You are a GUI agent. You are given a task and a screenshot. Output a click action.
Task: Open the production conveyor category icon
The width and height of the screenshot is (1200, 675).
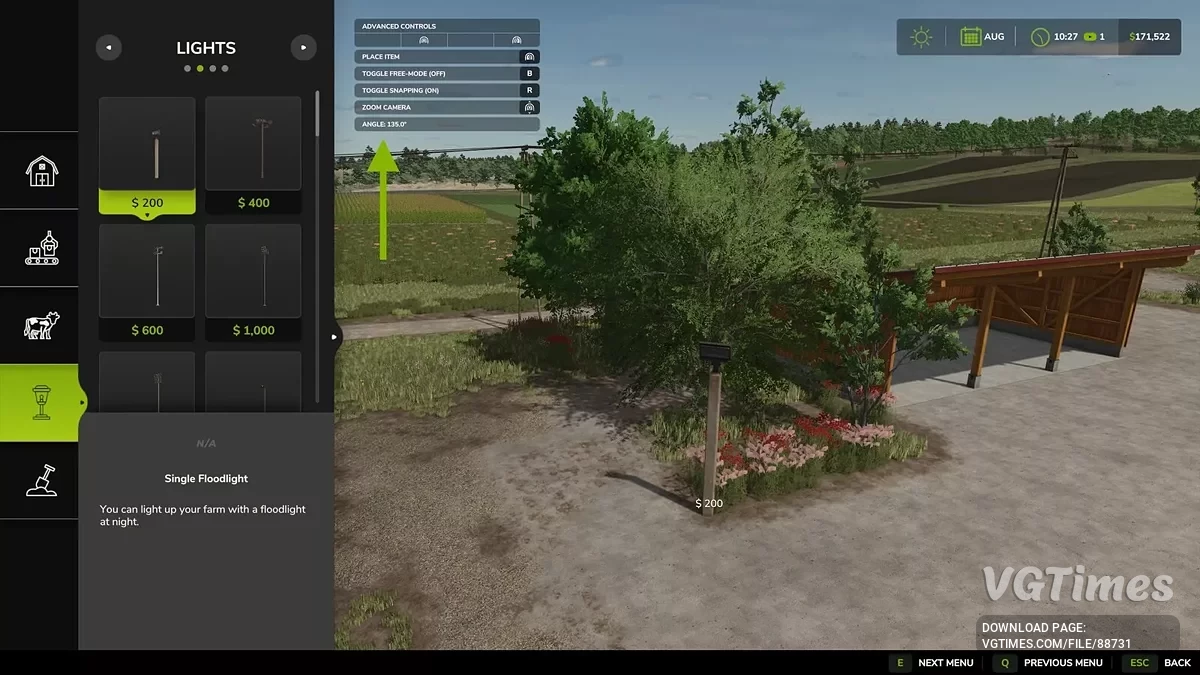[x=39, y=248]
